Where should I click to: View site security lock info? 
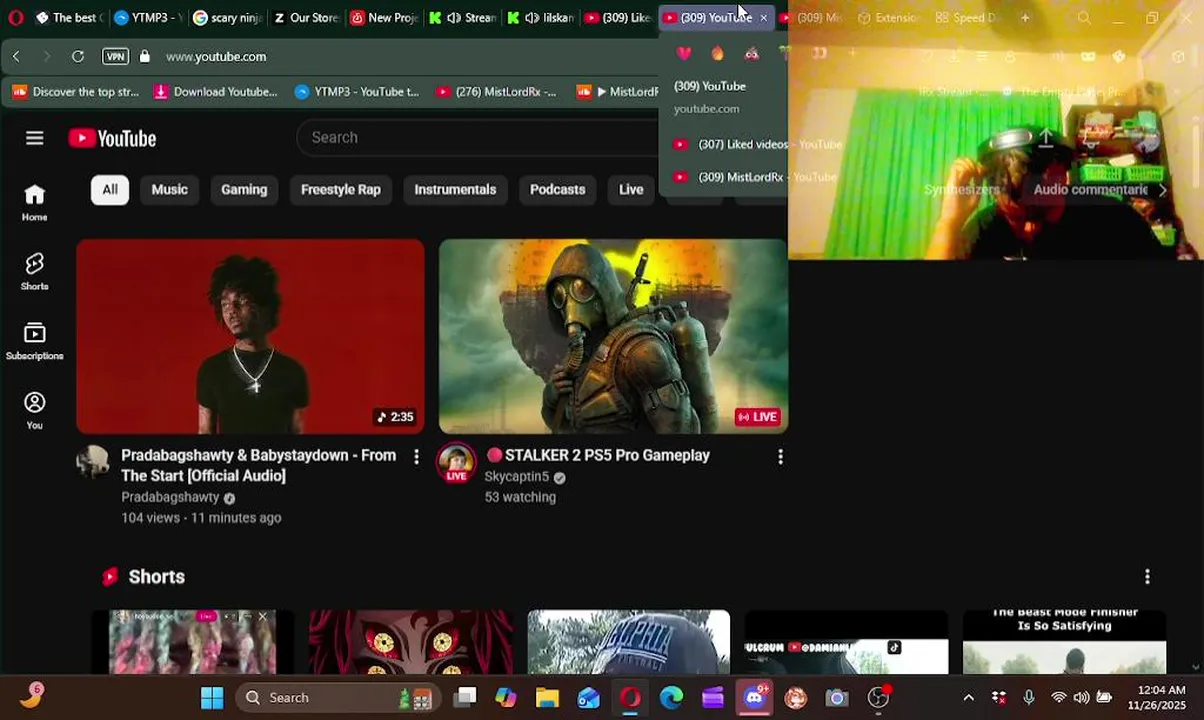tap(145, 56)
